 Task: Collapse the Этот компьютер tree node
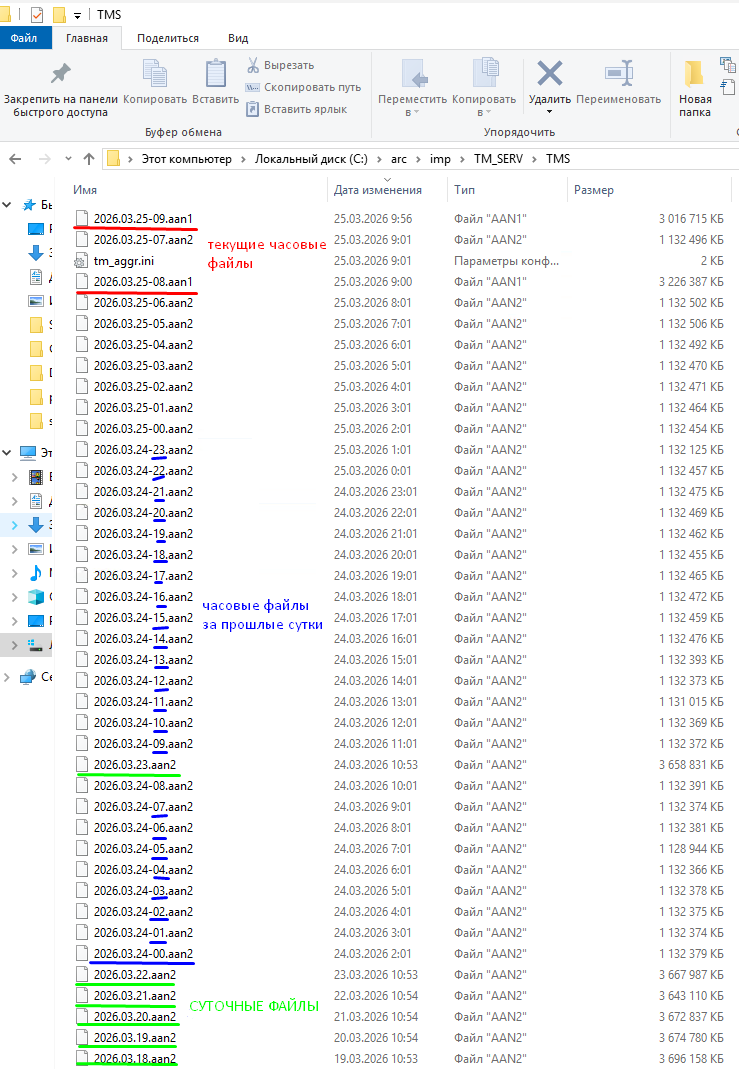pyautogui.click(x=9, y=452)
